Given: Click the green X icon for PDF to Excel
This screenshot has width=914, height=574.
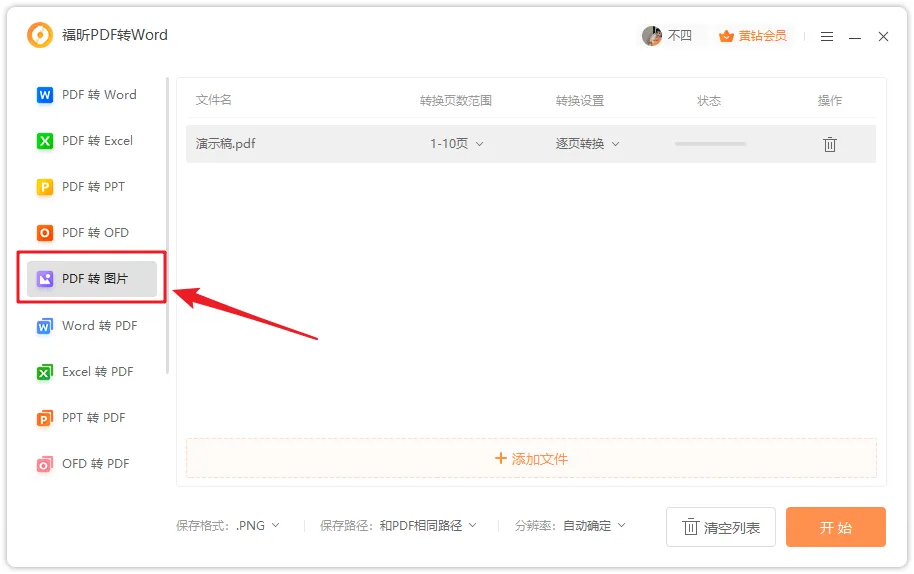Looking at the screenshot, I should (x=45, y=140).
